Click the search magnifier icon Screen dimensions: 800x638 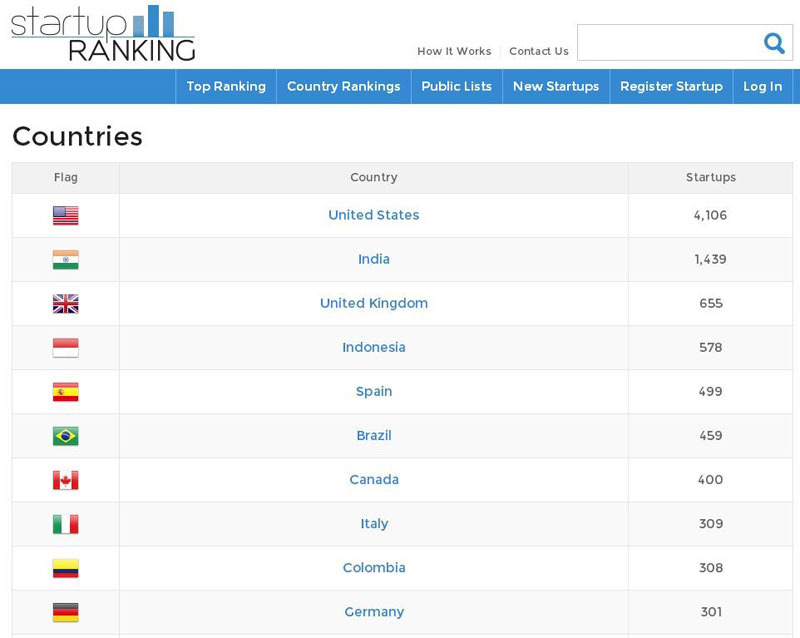(774, 43)
